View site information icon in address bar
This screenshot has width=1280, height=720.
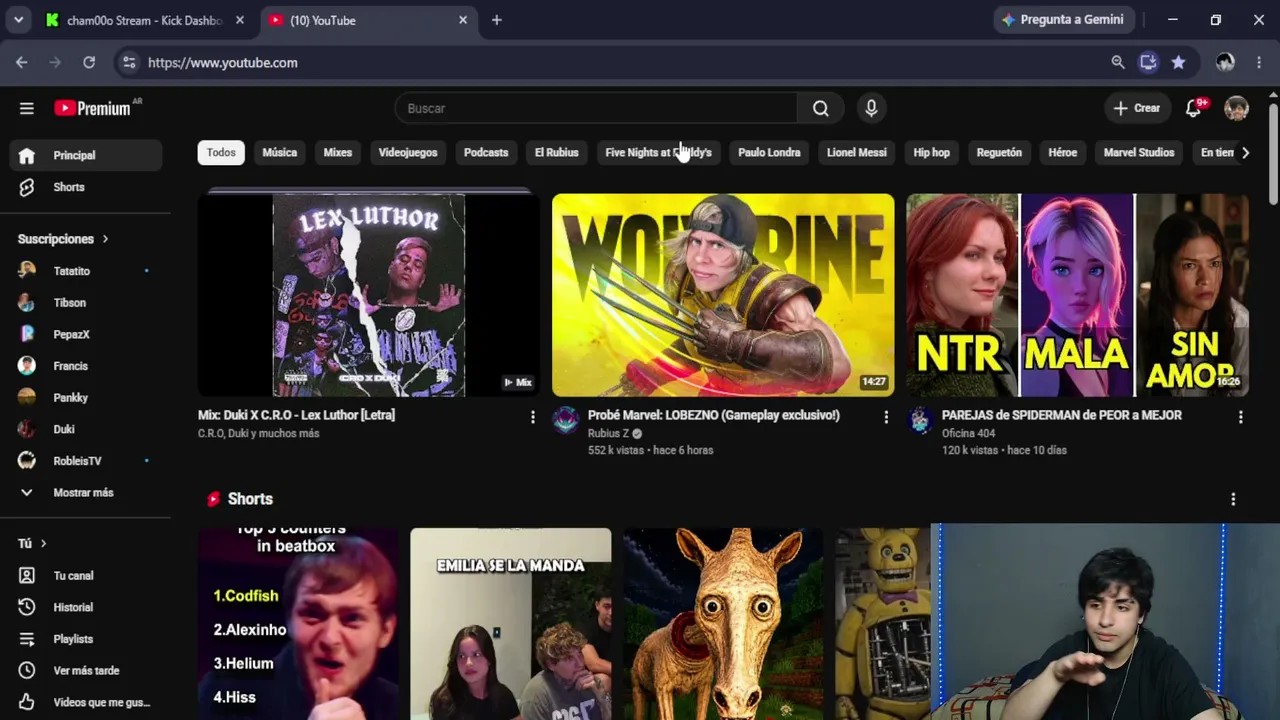click(128, 62)
